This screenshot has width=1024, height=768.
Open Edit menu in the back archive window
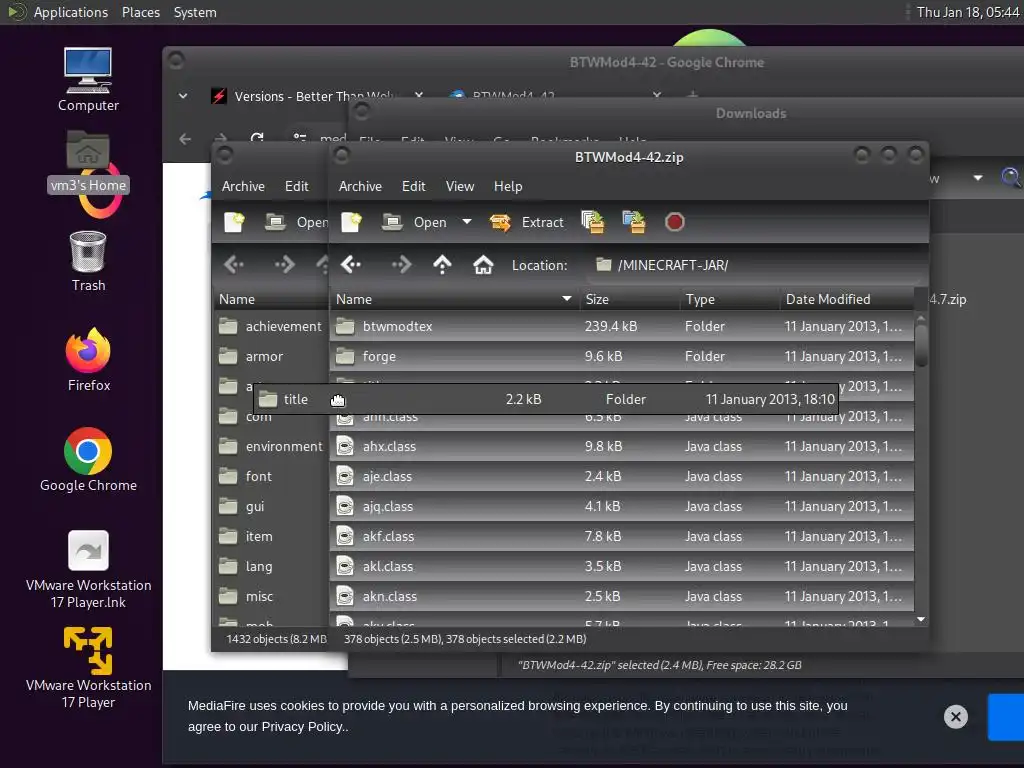[296, 186]
